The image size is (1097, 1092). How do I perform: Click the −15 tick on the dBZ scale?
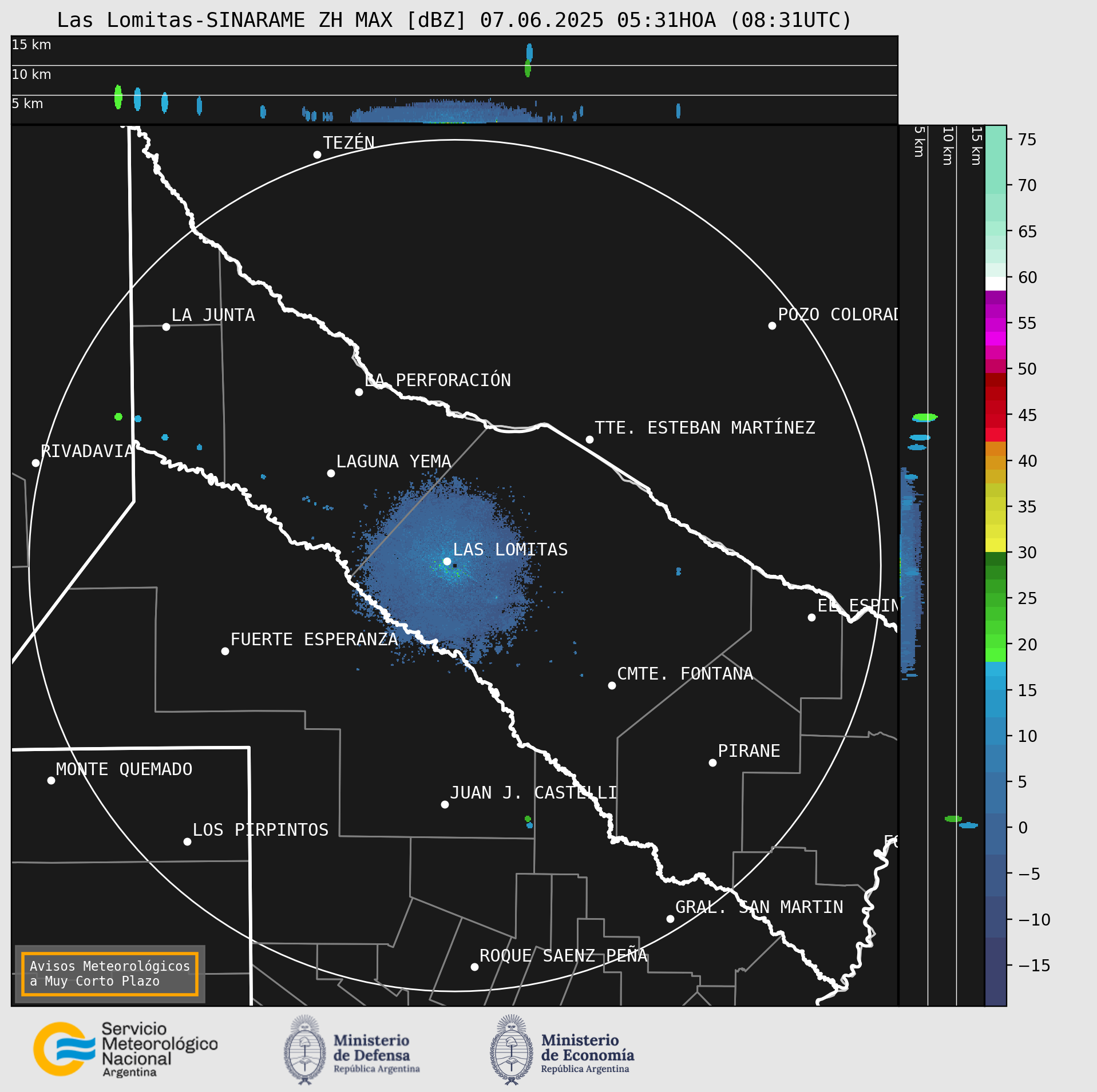click(x=1034, y=966)
